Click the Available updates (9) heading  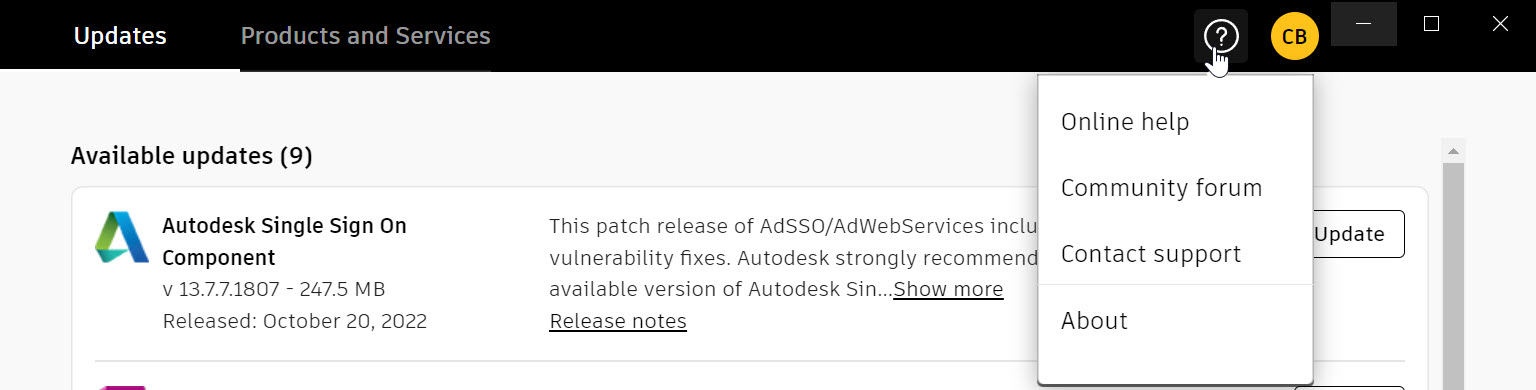click(192, 156)
